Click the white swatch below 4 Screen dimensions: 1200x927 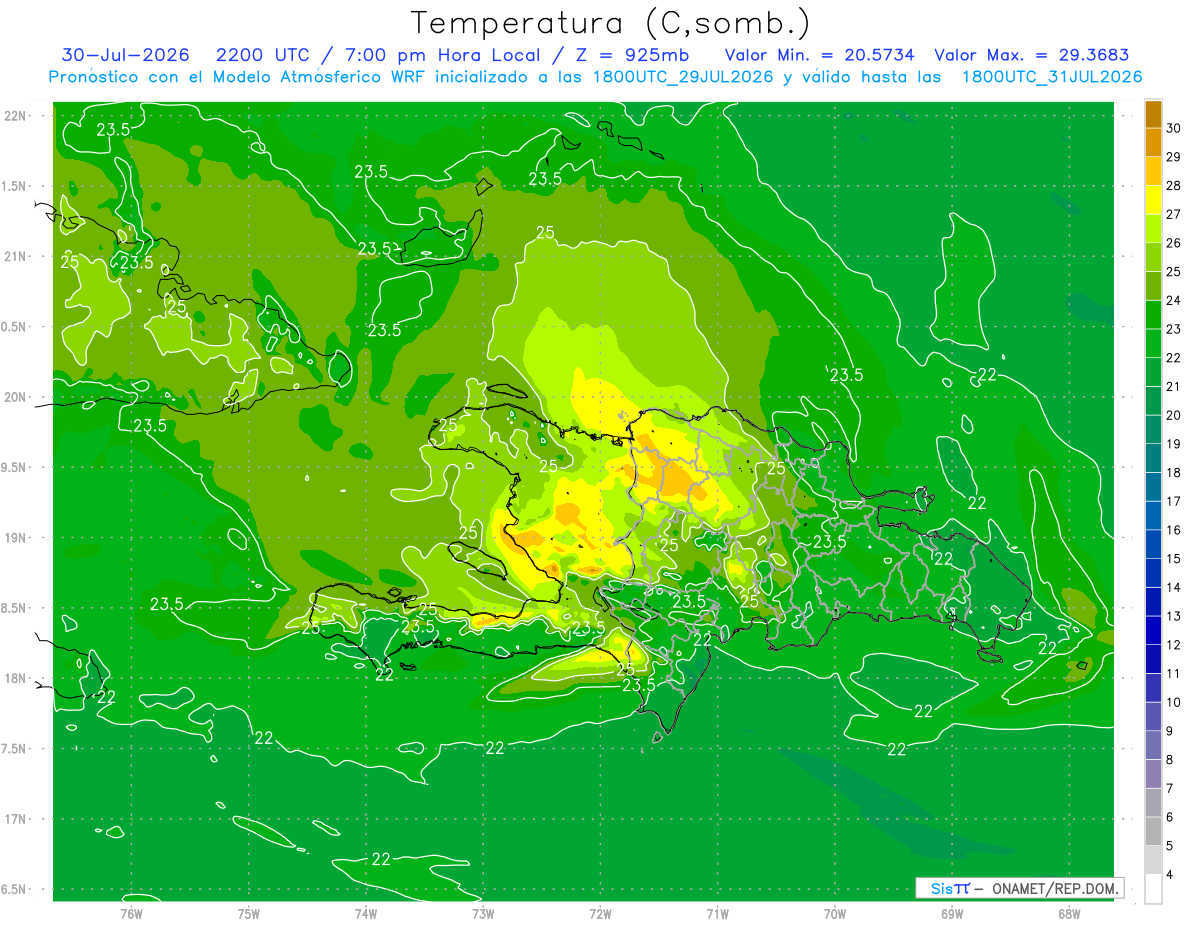click(1153, 889)
